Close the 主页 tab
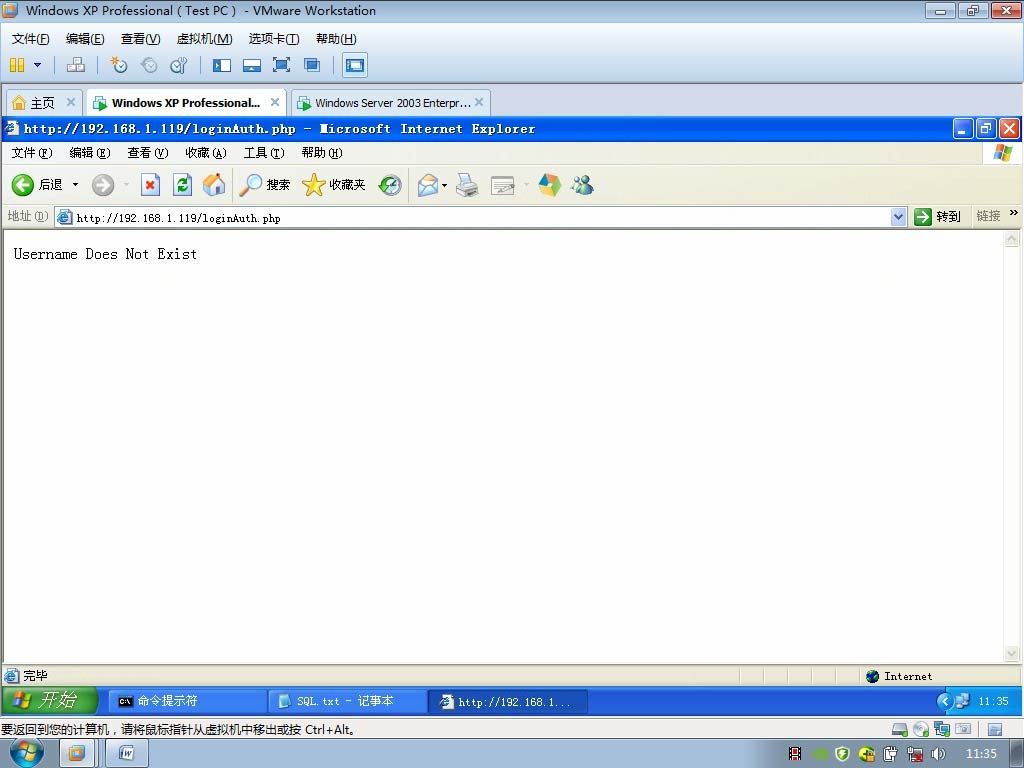This screenshot has width=1024, height=768. click(71, 102)
